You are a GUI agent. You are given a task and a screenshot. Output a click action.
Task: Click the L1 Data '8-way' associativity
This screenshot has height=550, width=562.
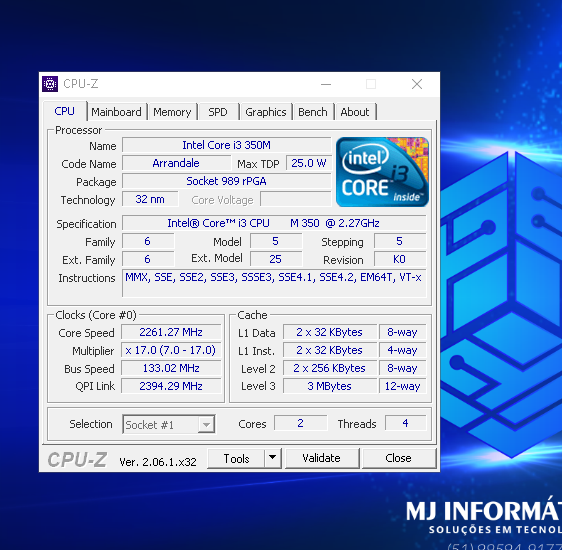[x=403, y=332]
